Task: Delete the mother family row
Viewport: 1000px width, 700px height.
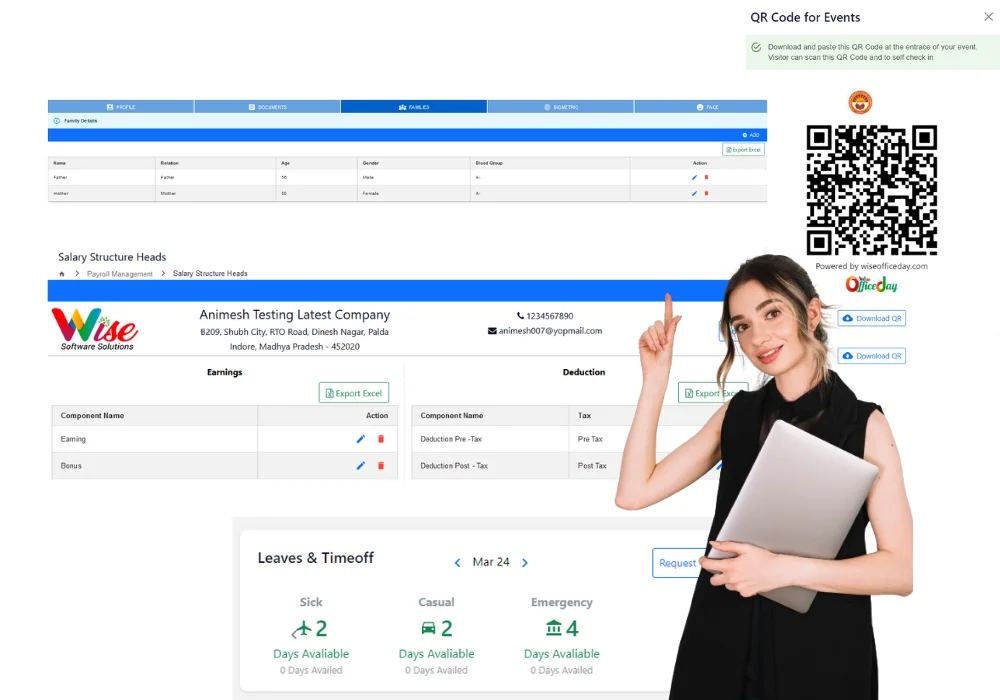Action: [x=706, y=193]
